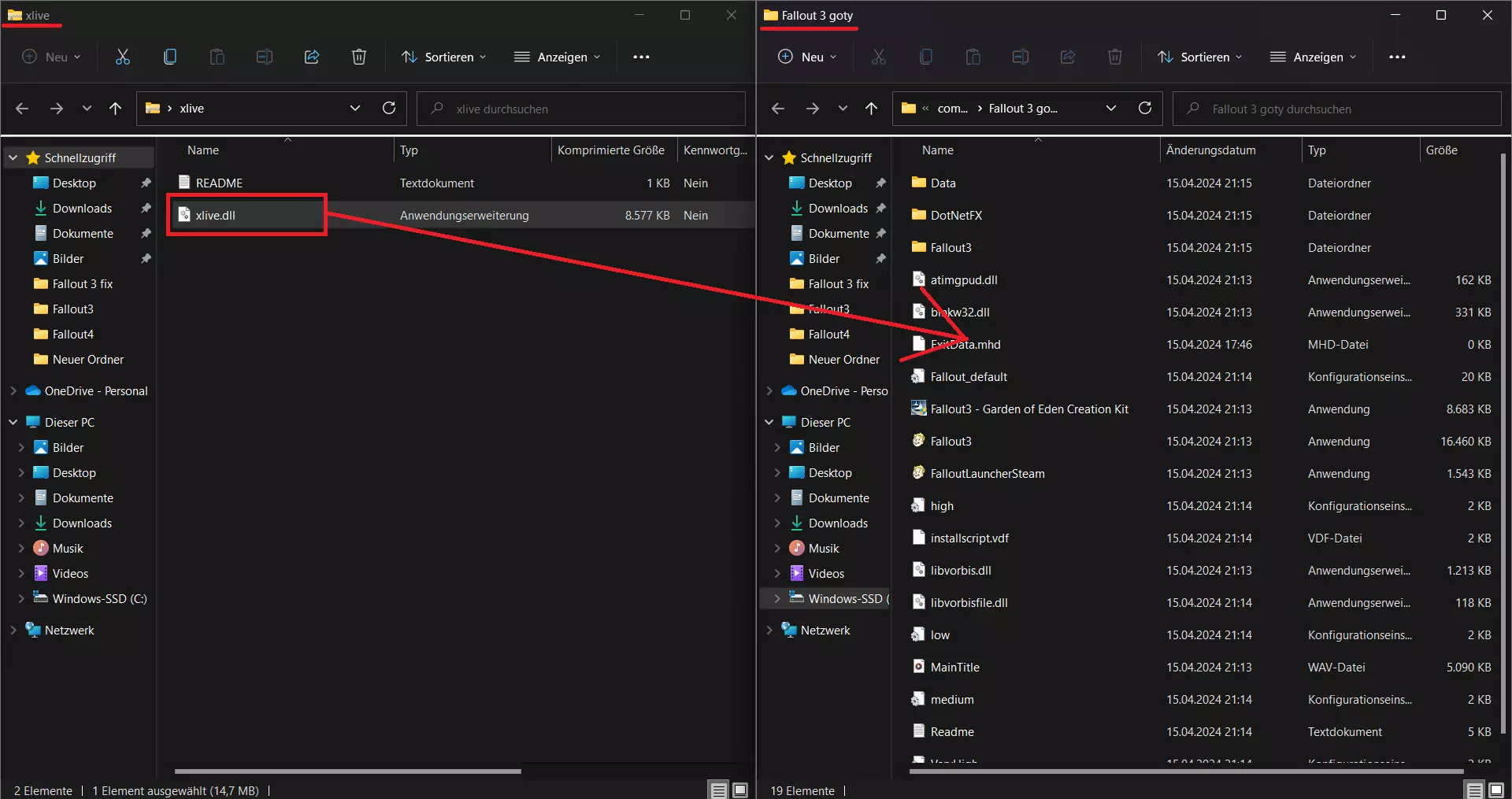Expand Windows-SSD (C:) in xlive window sidebar
The width and height of the screenshot is (1512, 799).
tap(21, 598)
